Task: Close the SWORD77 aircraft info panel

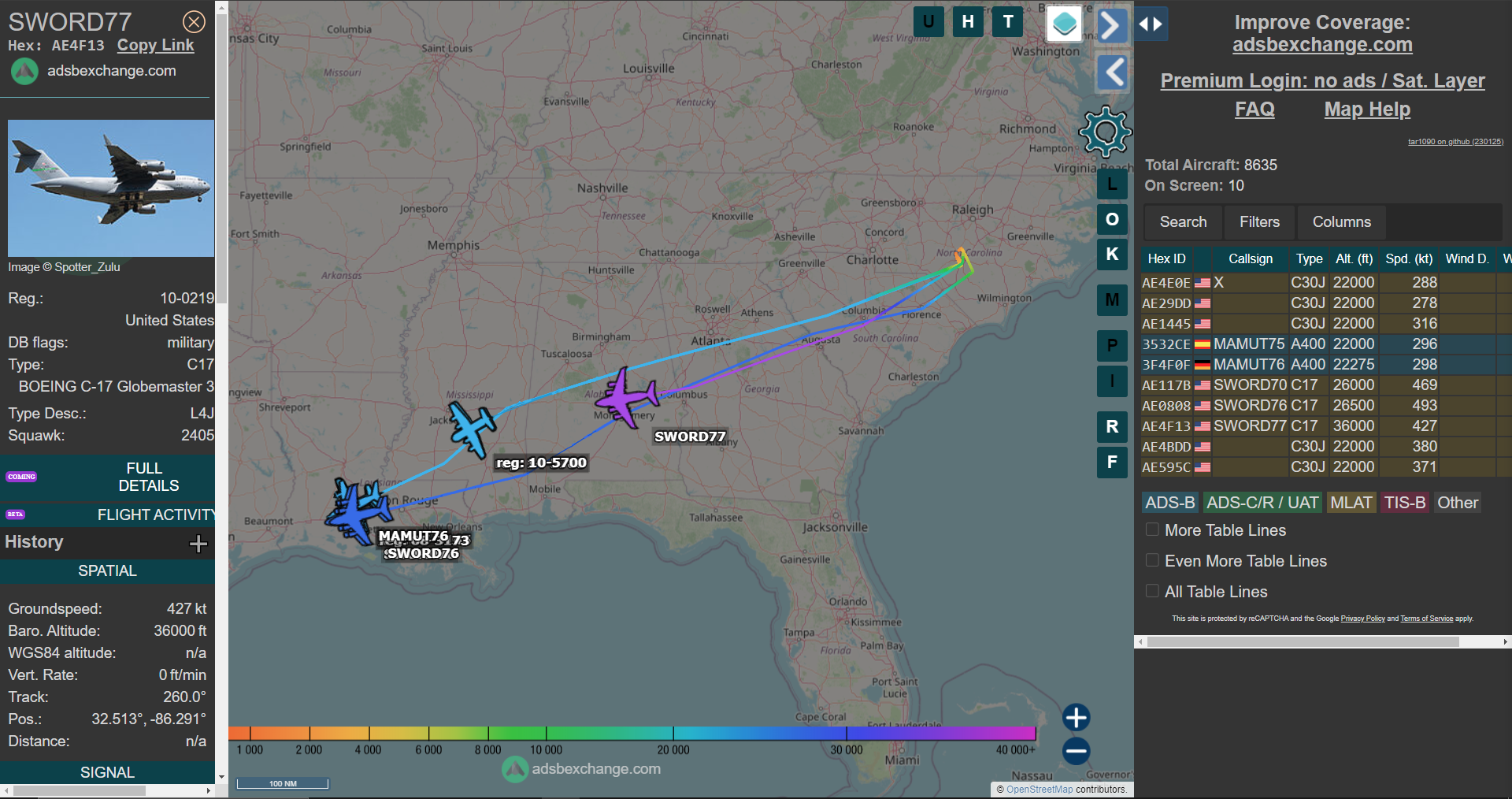Action: coord(194,21)
